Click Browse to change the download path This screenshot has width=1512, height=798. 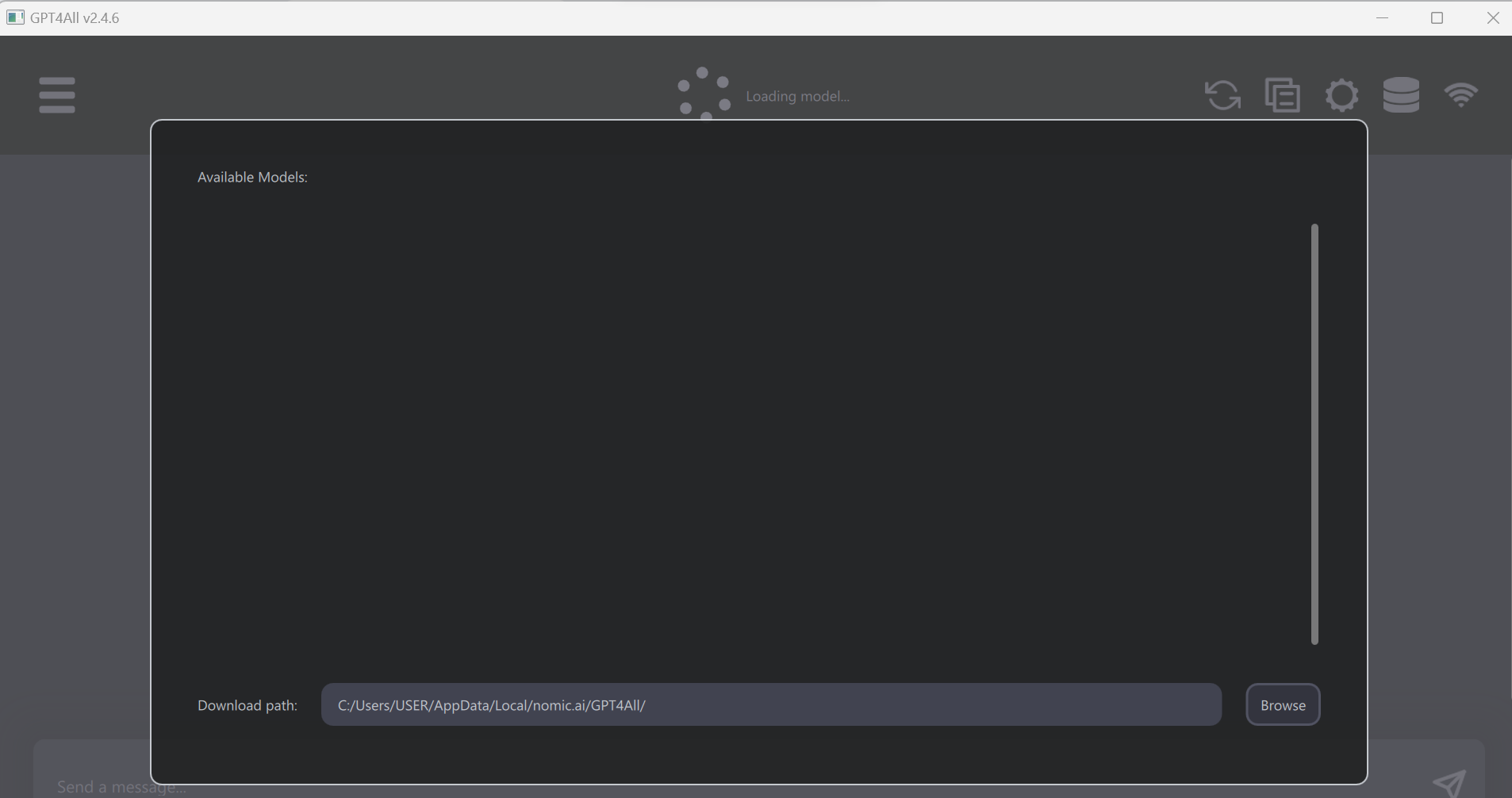point(1282,704)
